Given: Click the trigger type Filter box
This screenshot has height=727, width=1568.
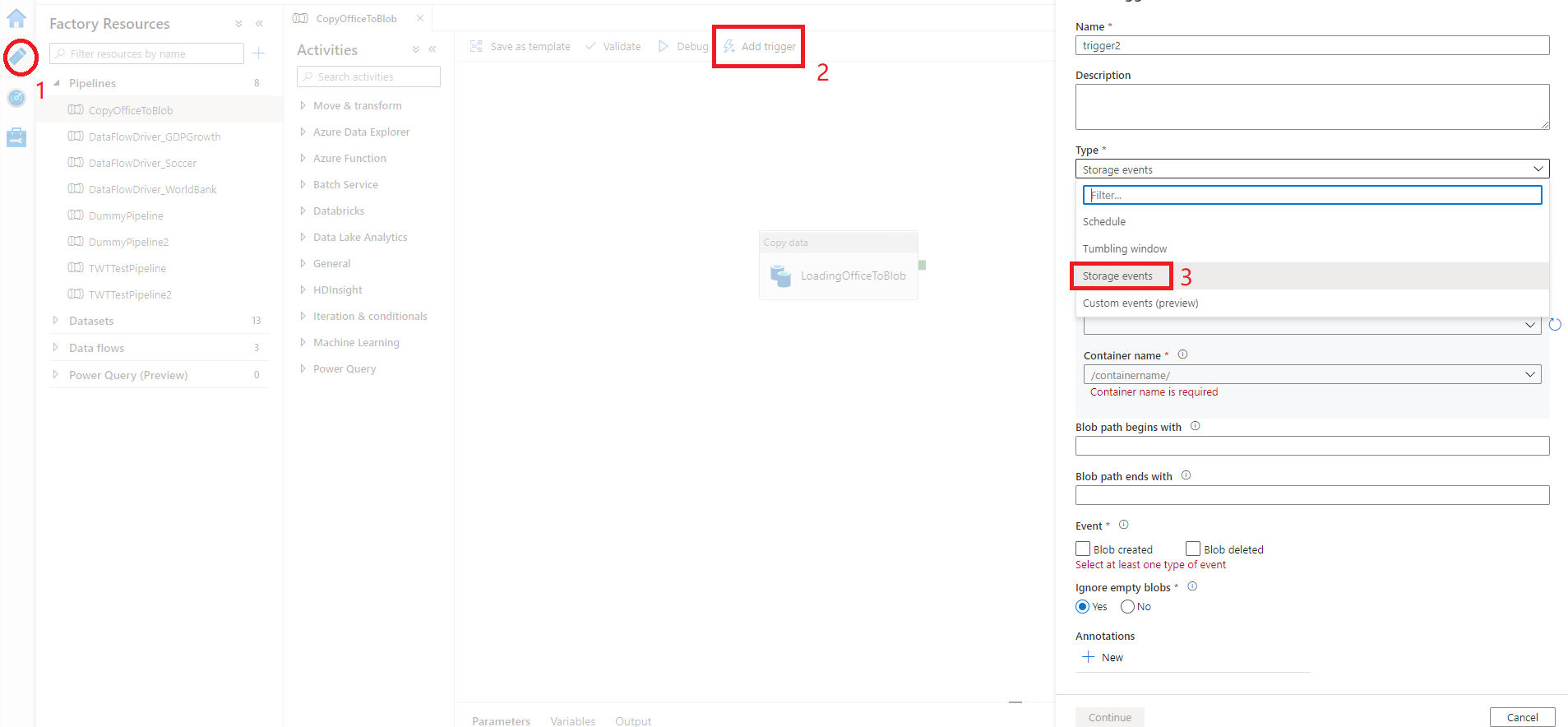Looking at the screenshot, I should tap(1312, 195).
